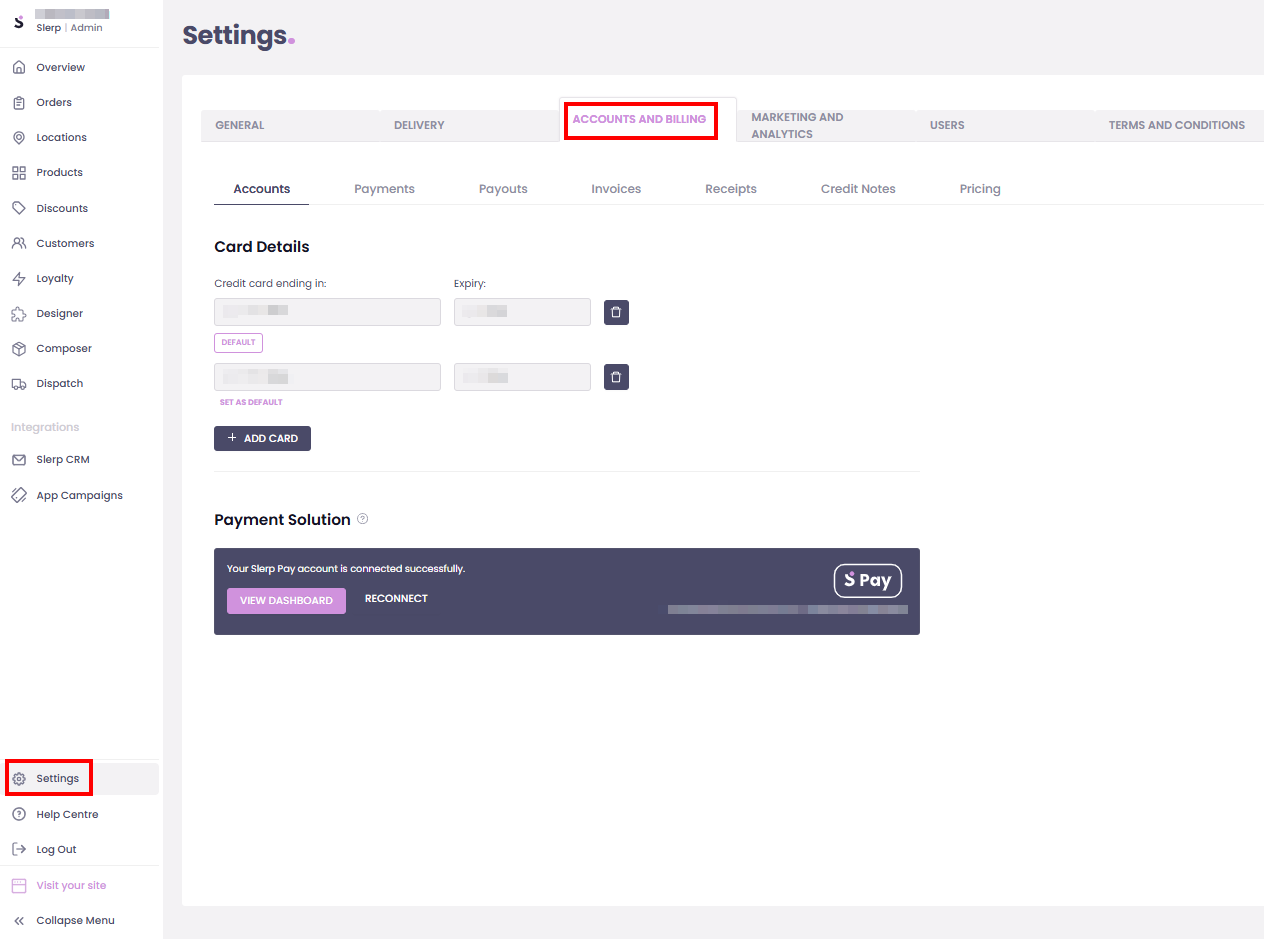Click the Add Card button
Image resolution: width=1264 pixels, height=939 pixels.
[x=262, y=438]
